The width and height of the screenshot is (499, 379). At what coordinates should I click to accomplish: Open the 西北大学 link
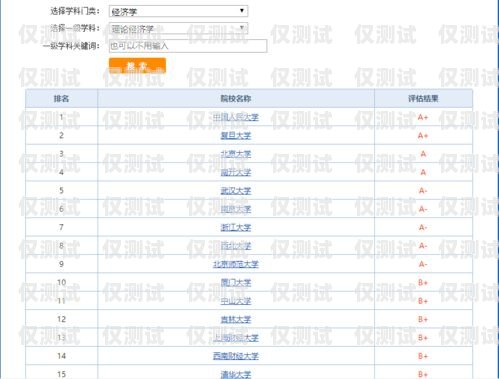(236, 246)
